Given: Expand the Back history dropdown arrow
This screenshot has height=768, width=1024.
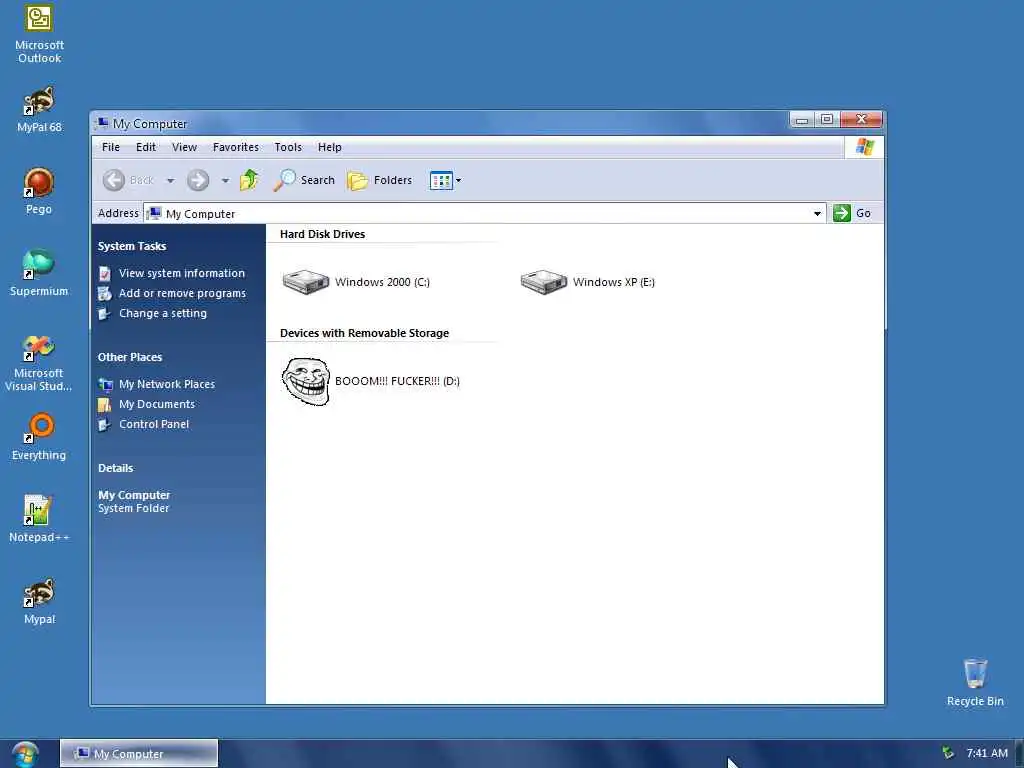Looking at the screenshot, I should tap(170, 181).
